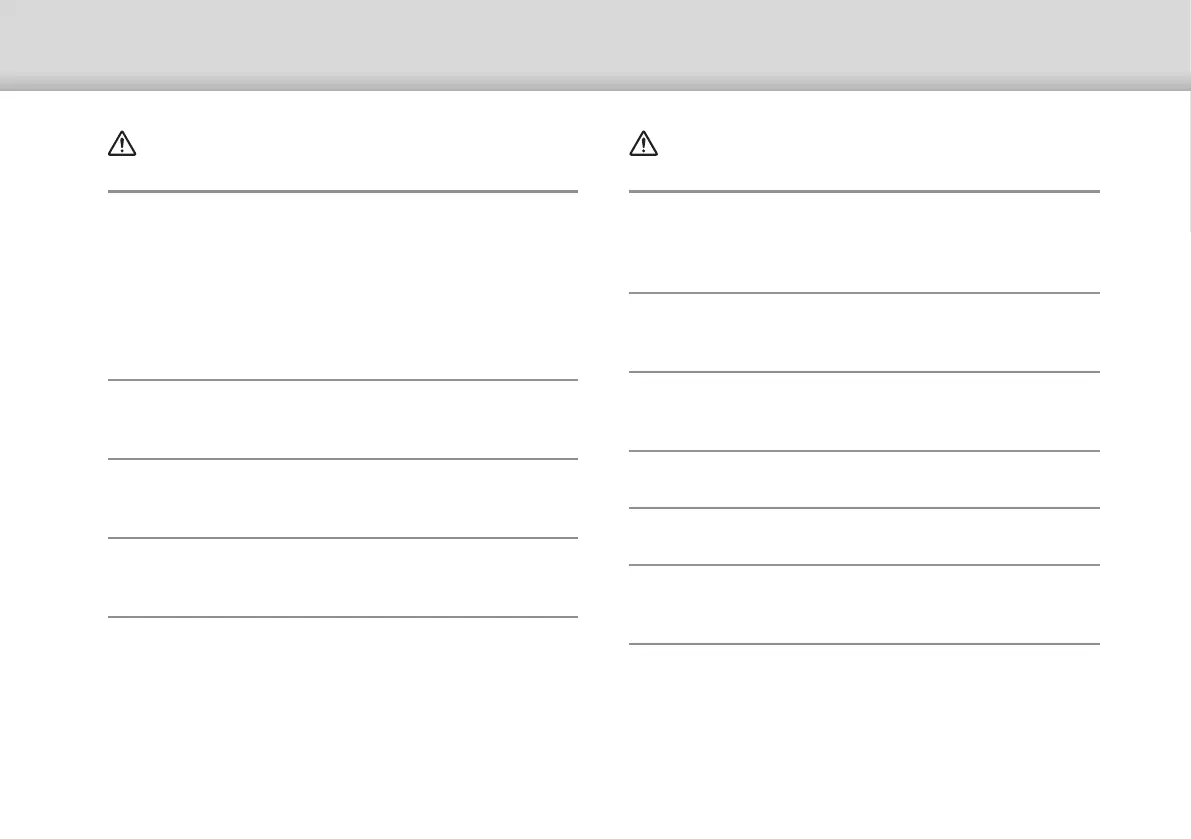1191x839 pixels.
Task: Select the fourth, last blank row in left column
Action: click(x=342, y=577)
